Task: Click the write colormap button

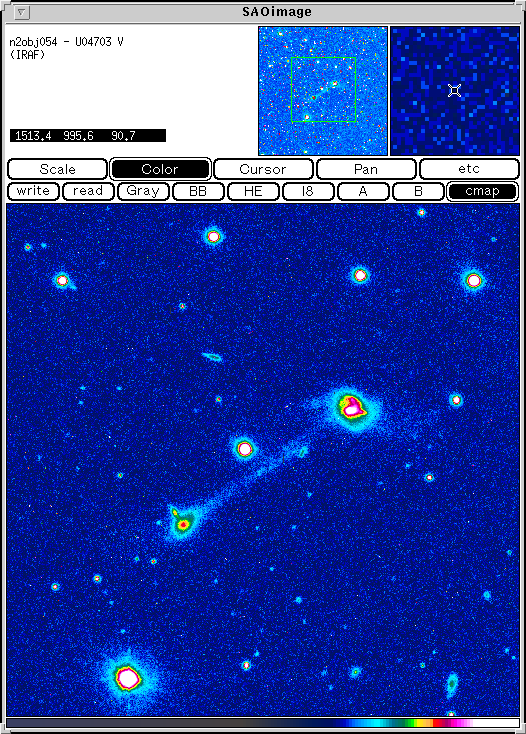Action: click(33, 191)
